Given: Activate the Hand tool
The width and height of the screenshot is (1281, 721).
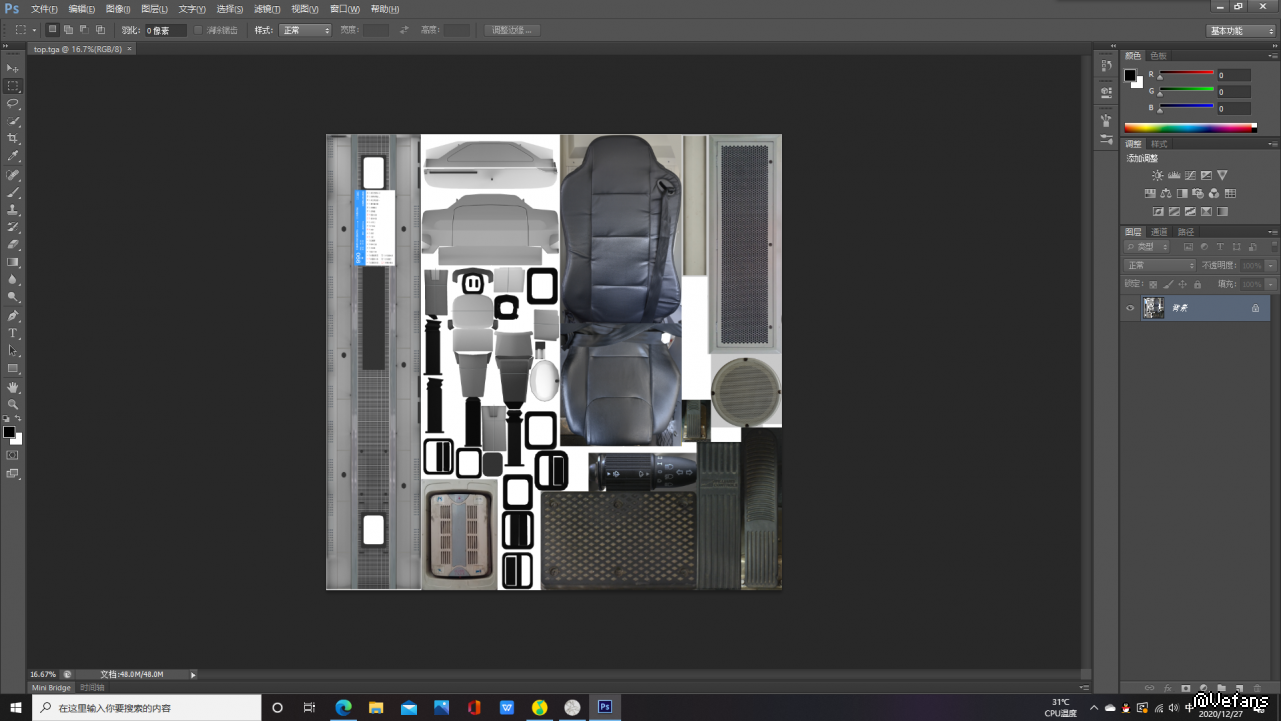Looking at the screenshot, I should (13, 387).
